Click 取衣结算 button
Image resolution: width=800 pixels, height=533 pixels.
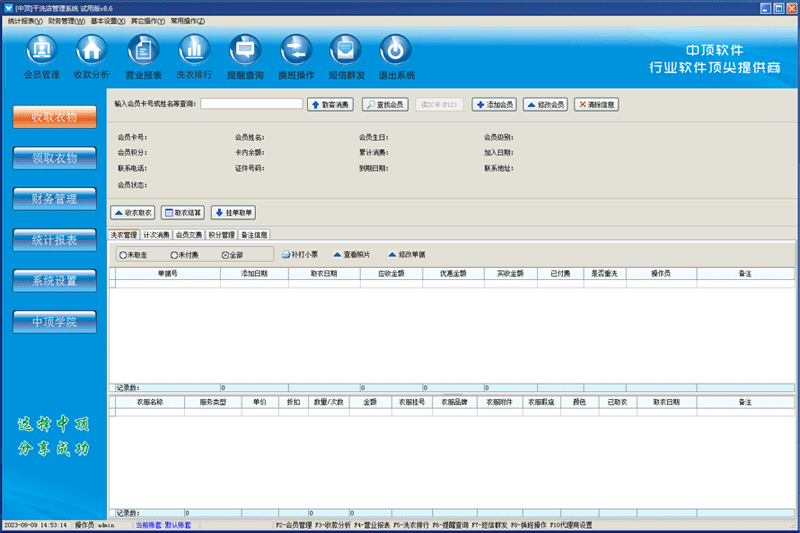click(x=183, y=213)
